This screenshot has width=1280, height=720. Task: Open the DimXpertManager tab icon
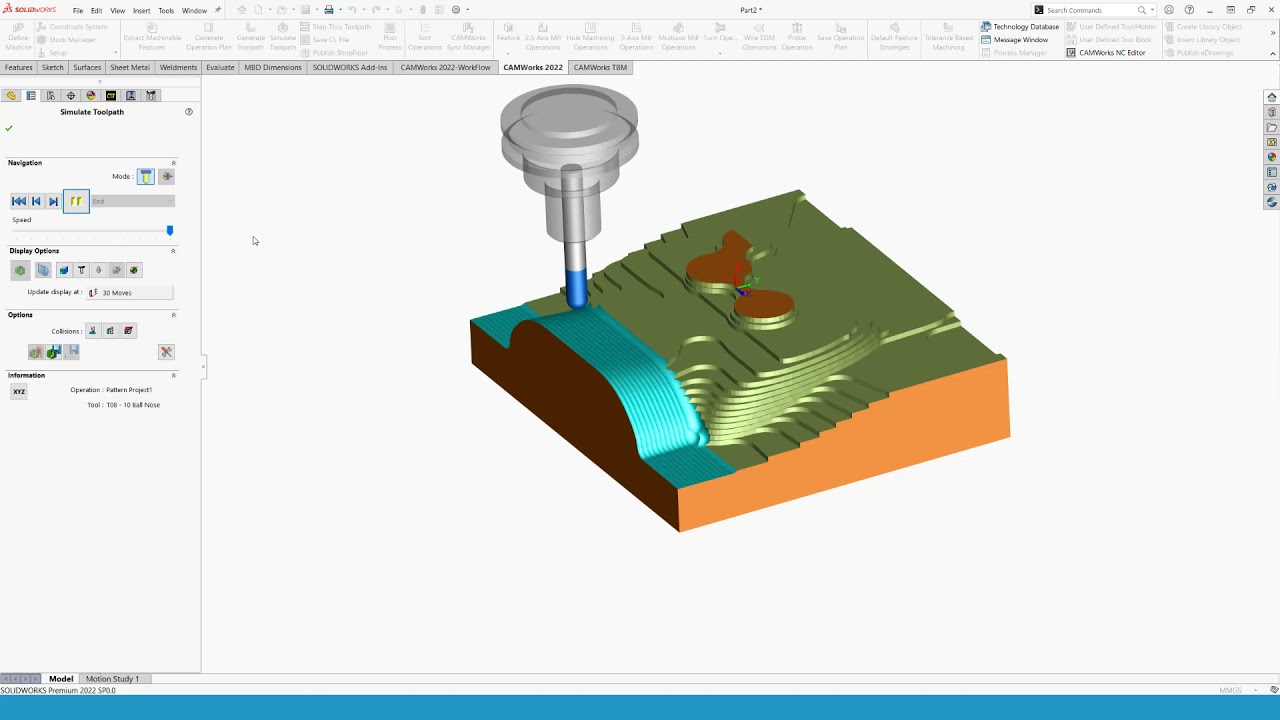point(71,96)
